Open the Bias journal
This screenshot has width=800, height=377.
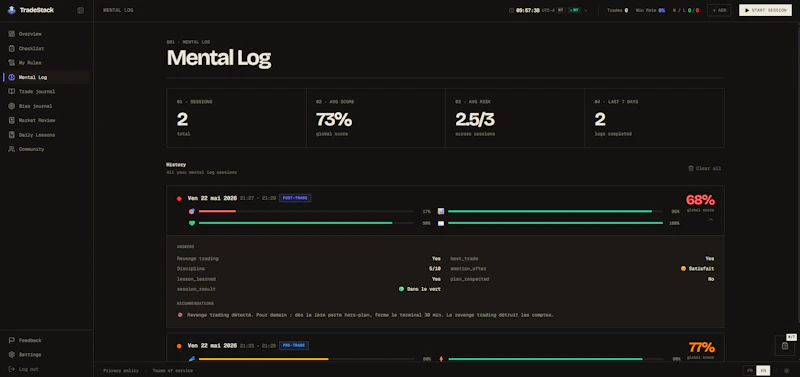46,106
